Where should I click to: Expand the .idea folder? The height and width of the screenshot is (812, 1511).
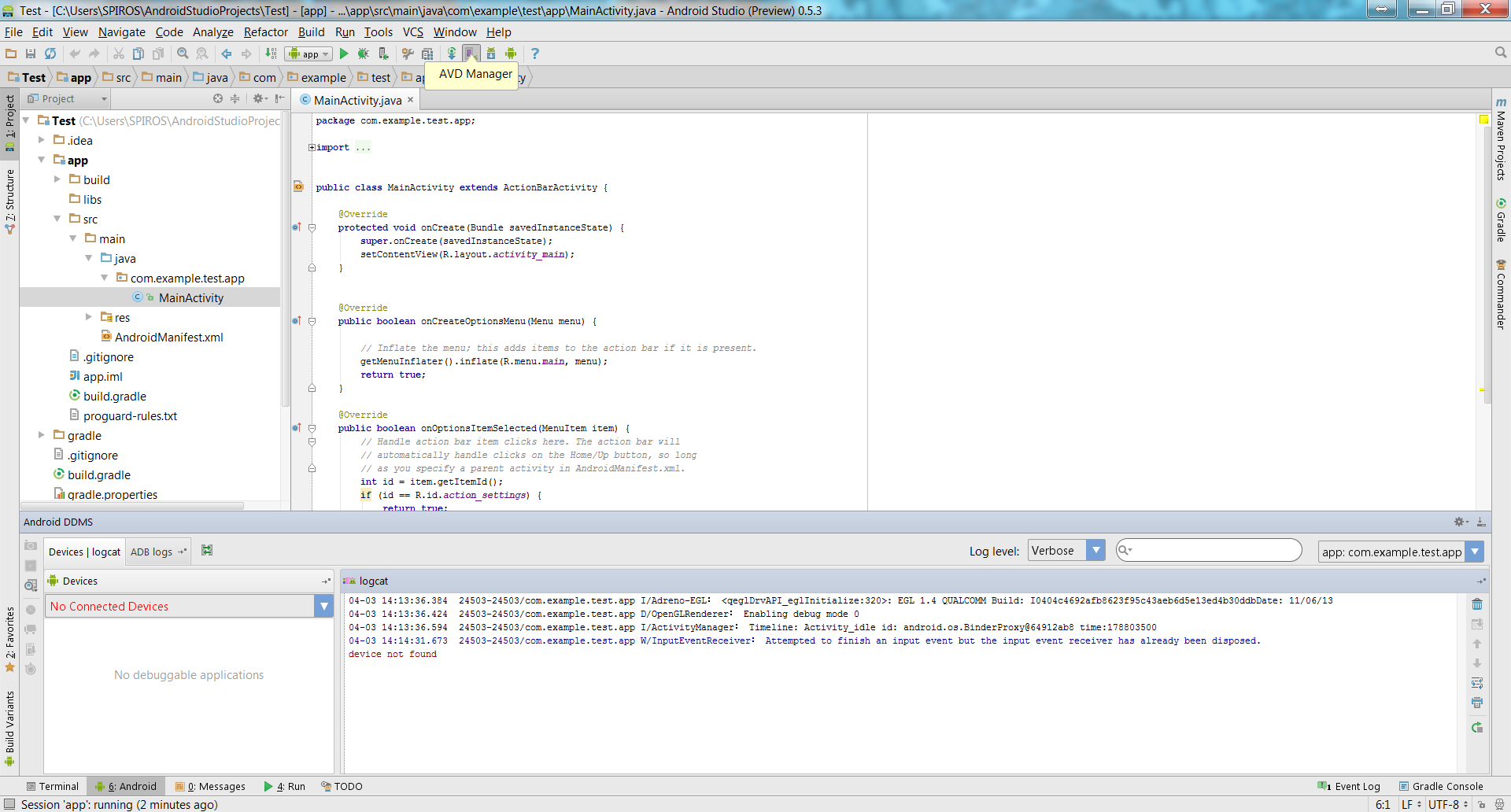pyautogui.click(x=42, y=140)
